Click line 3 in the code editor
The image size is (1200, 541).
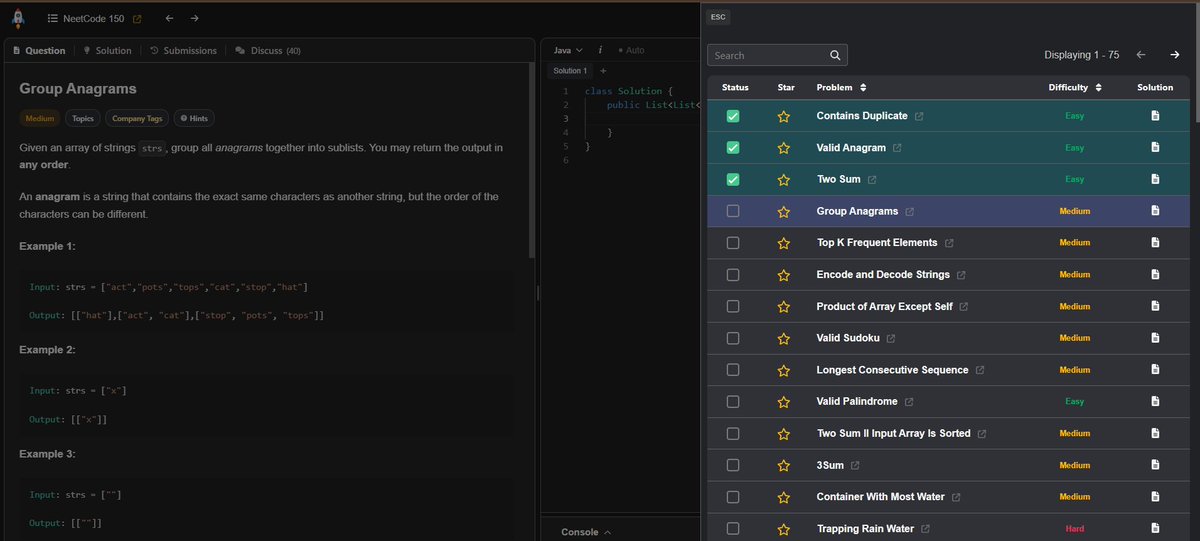640,118
